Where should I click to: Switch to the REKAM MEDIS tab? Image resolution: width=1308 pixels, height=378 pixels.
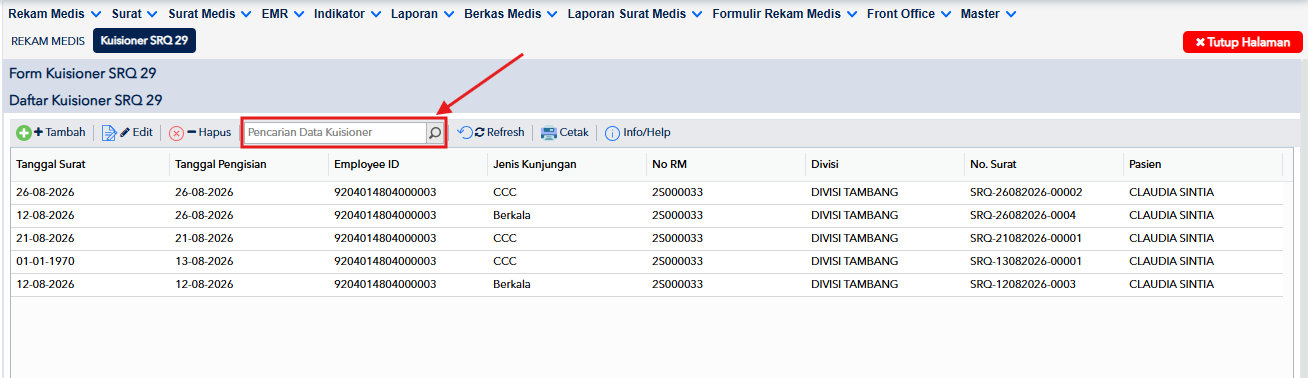coord(48,41)
